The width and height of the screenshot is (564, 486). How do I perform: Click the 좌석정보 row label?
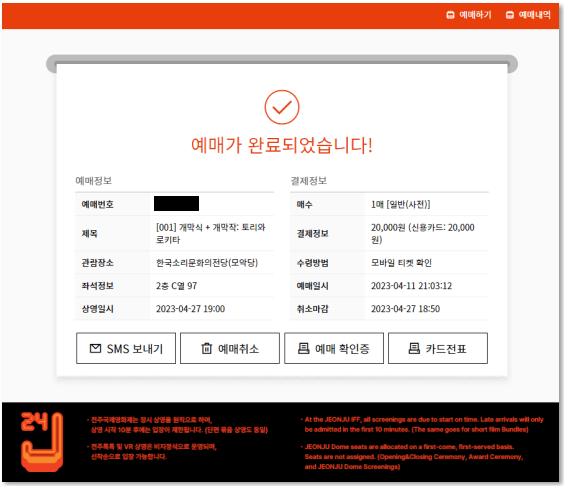[x=97, y=286]
